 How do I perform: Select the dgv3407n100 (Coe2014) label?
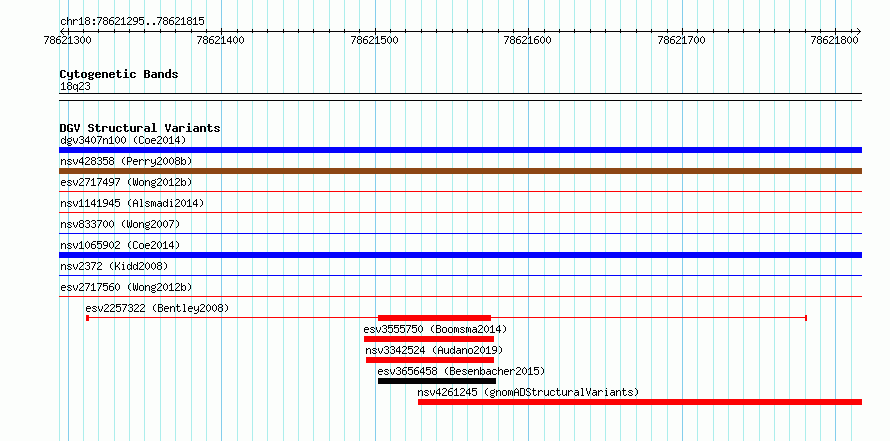(123, 140)
